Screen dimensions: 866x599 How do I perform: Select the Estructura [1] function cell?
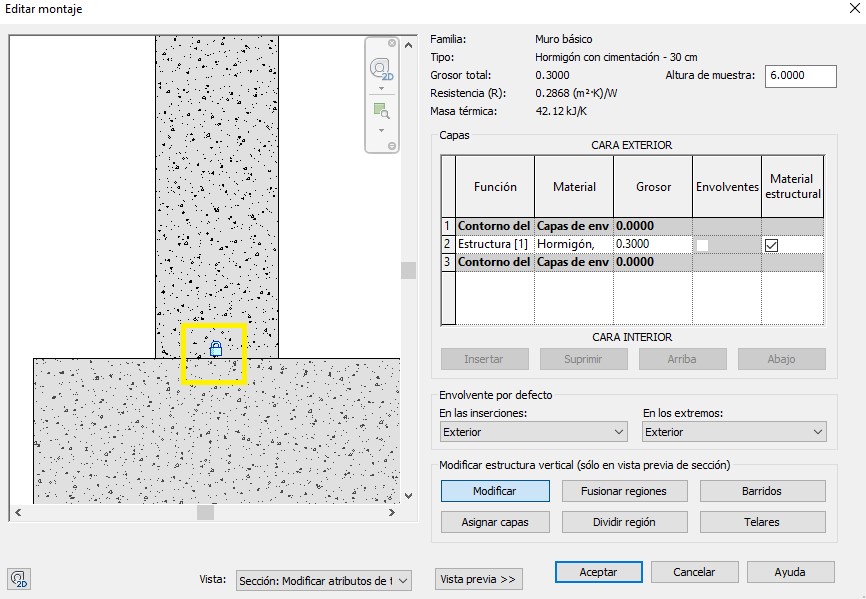[494, 244]
